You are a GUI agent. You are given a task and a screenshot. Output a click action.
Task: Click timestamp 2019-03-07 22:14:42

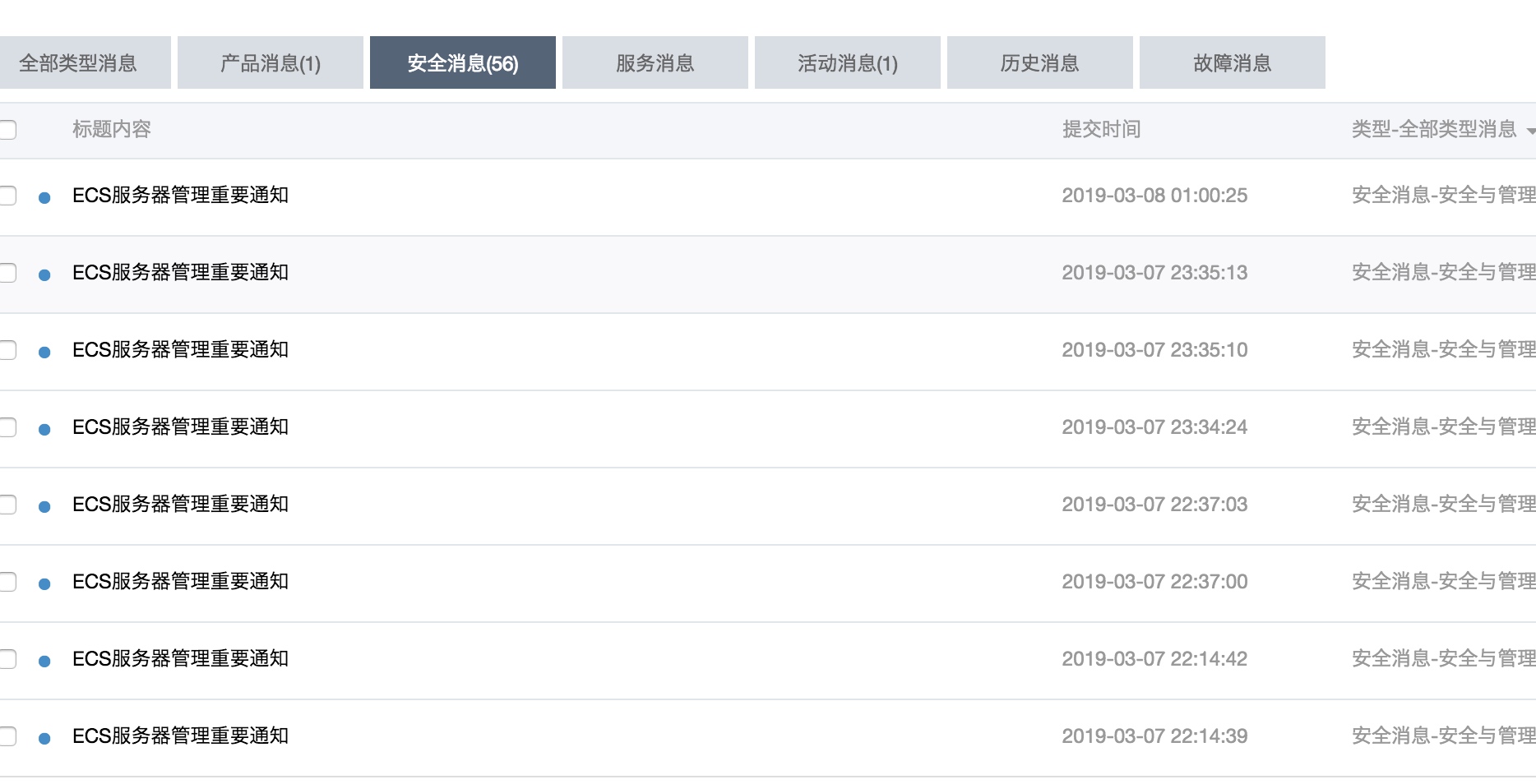point(1154,659)
